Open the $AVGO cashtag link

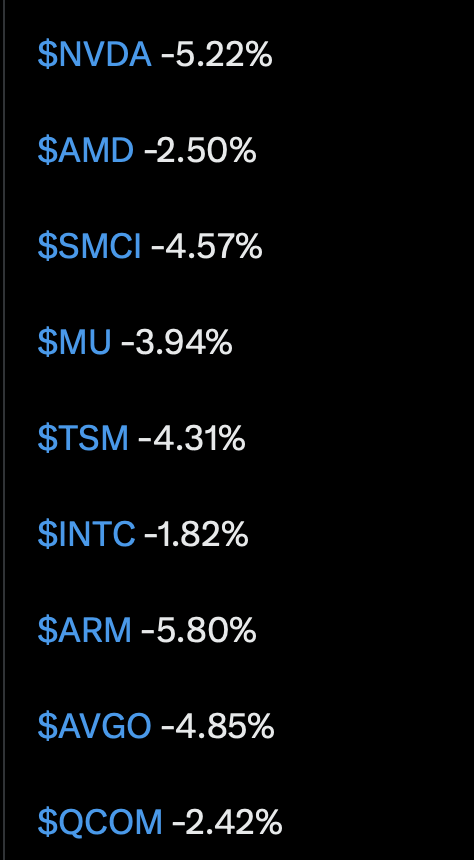[x=94, y=726]
